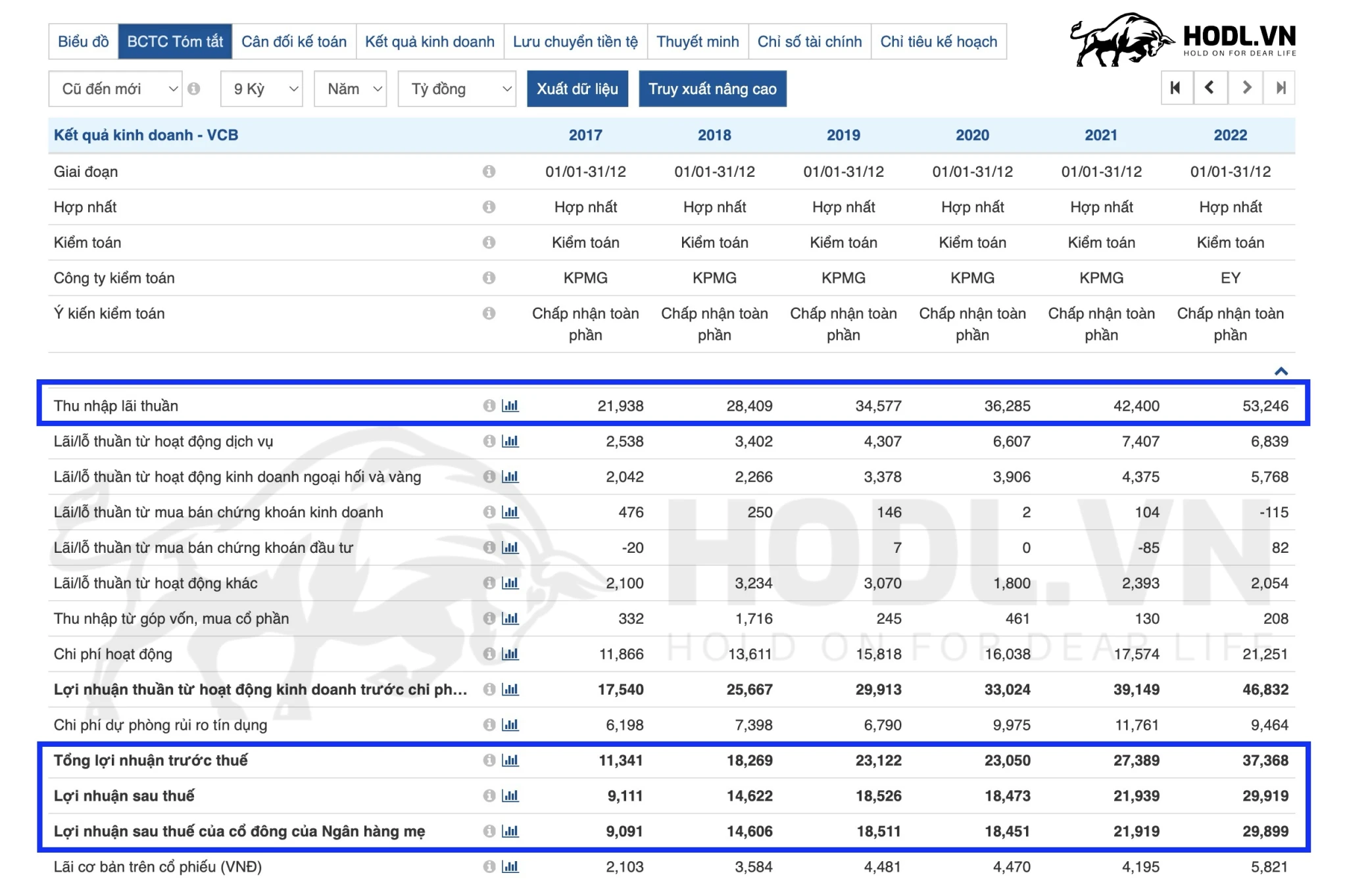This screenshot has width=1347, height=896.
Task: Click Xuất dữ liệu button
Action: point(577,89)
